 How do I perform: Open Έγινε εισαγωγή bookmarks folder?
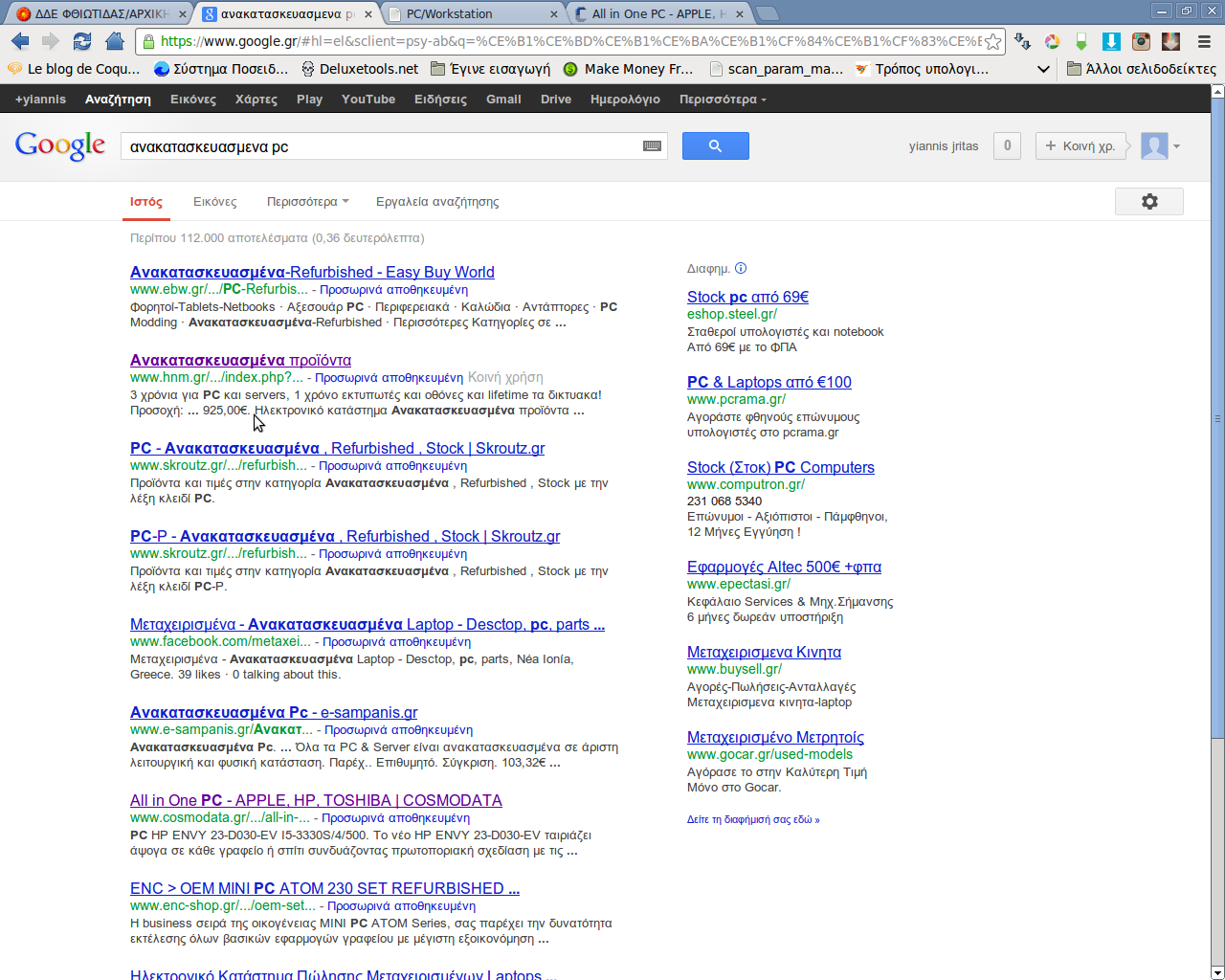(x=490, y=69)
